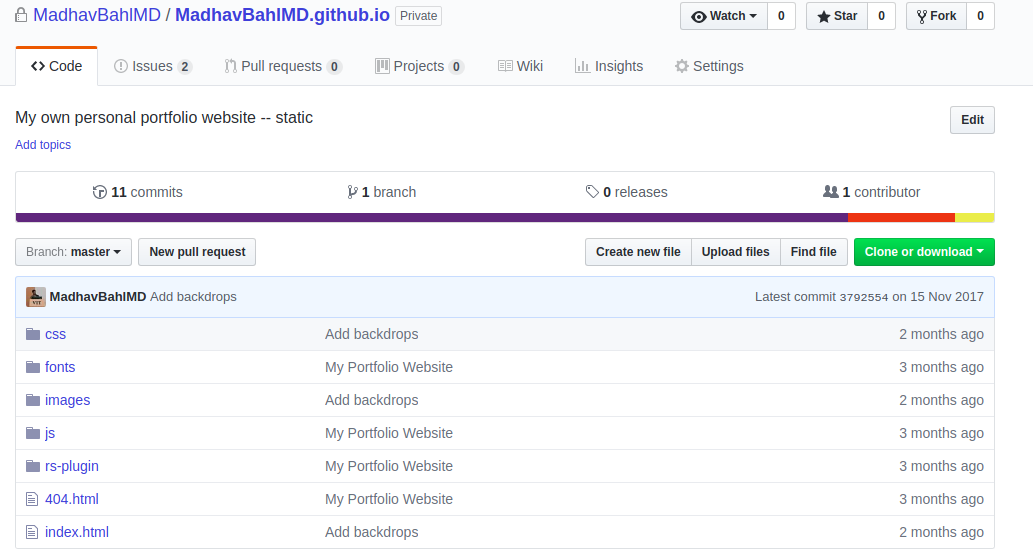Click the 404.html file icon
This screenshot has height=555, width=1033.
click(32, 499)
